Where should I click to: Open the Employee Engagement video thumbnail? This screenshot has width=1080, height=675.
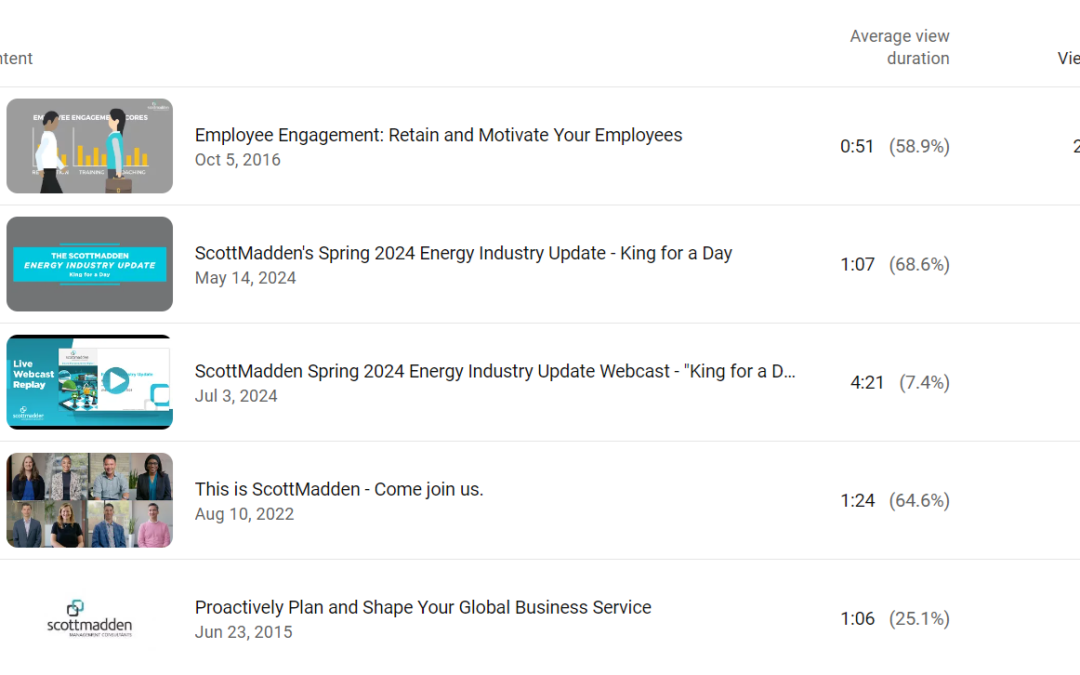point(89,146)
